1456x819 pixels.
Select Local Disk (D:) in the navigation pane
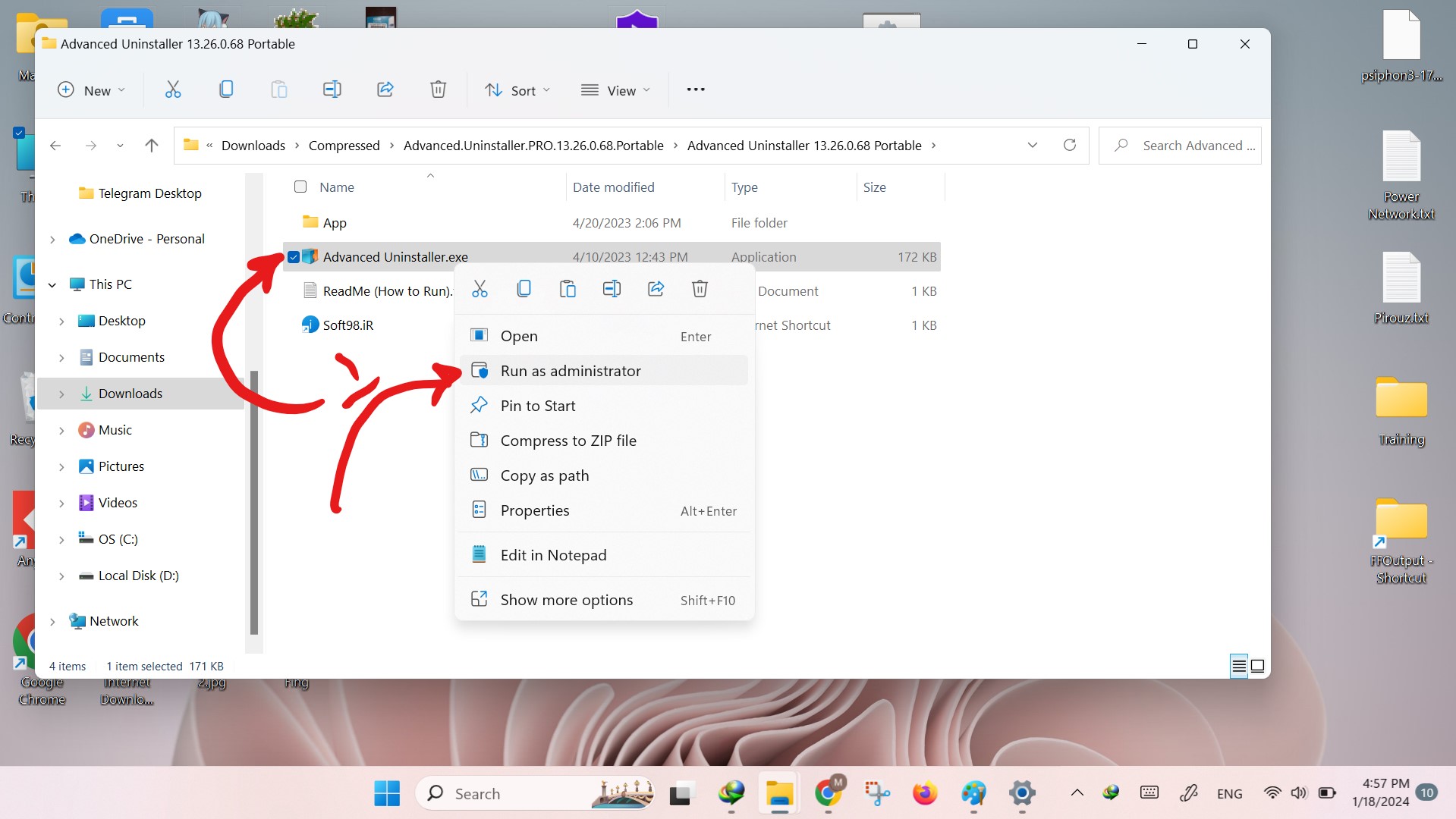pos(140,576)
